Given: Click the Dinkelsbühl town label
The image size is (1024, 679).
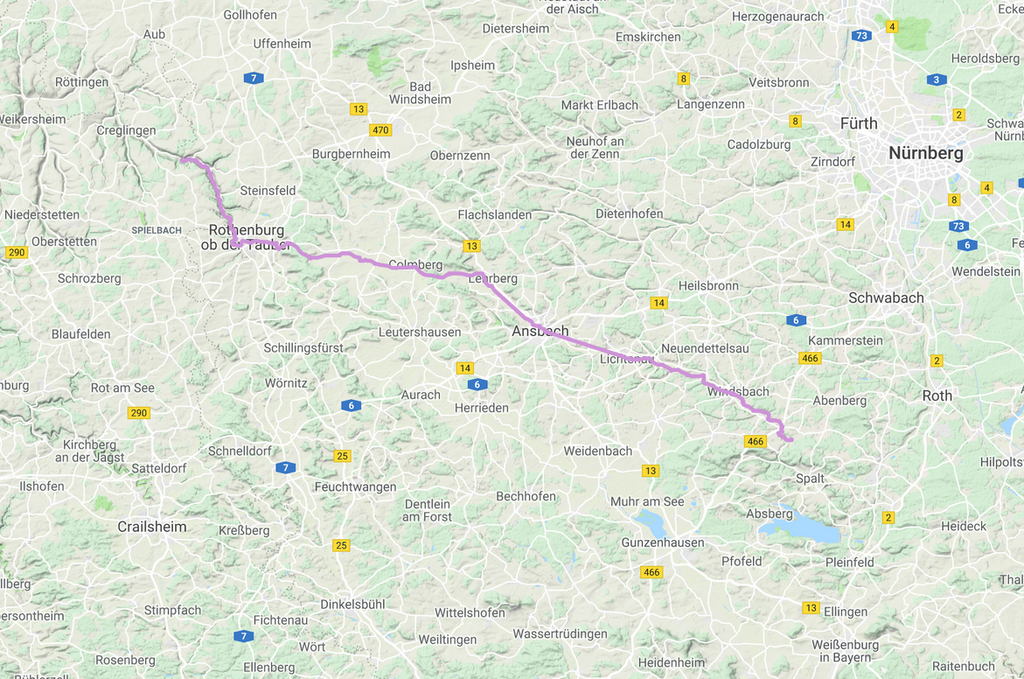Looking at the screenshot, I should [353, 605].
